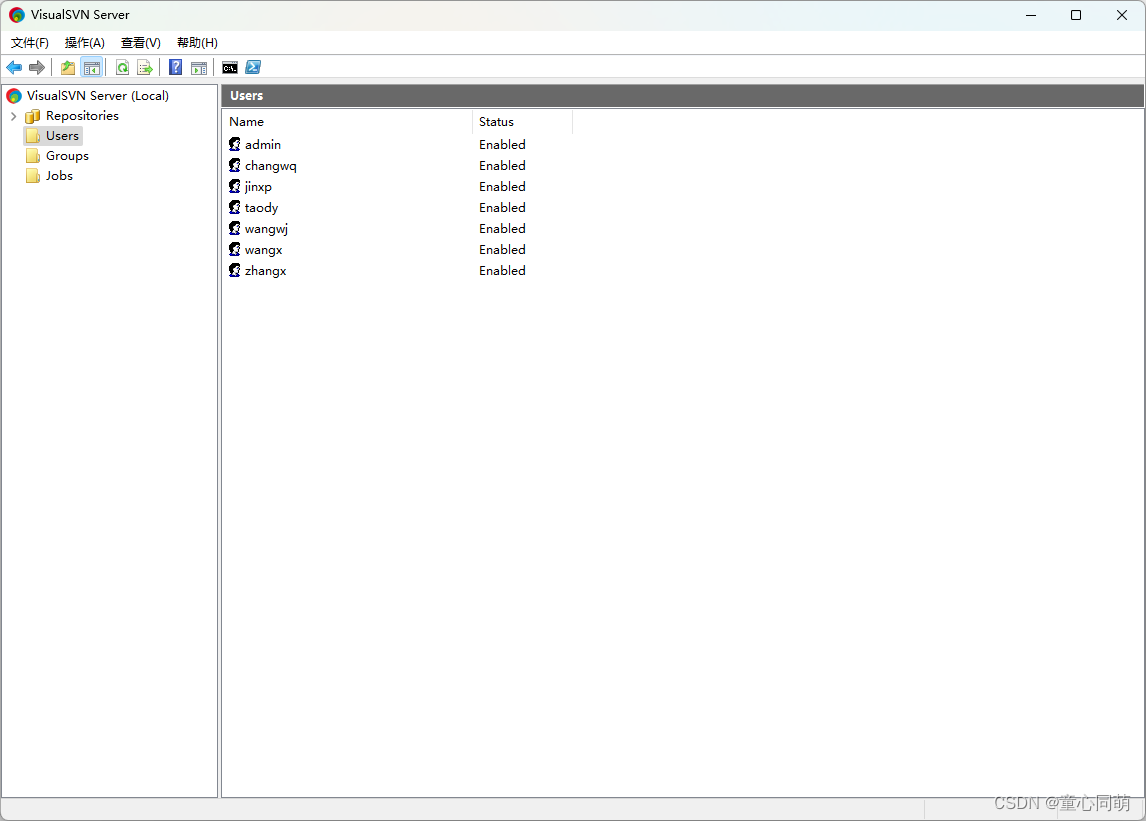Click the Export List toolbar icon
1146x821 pixels.
click(x=145, y=68)
